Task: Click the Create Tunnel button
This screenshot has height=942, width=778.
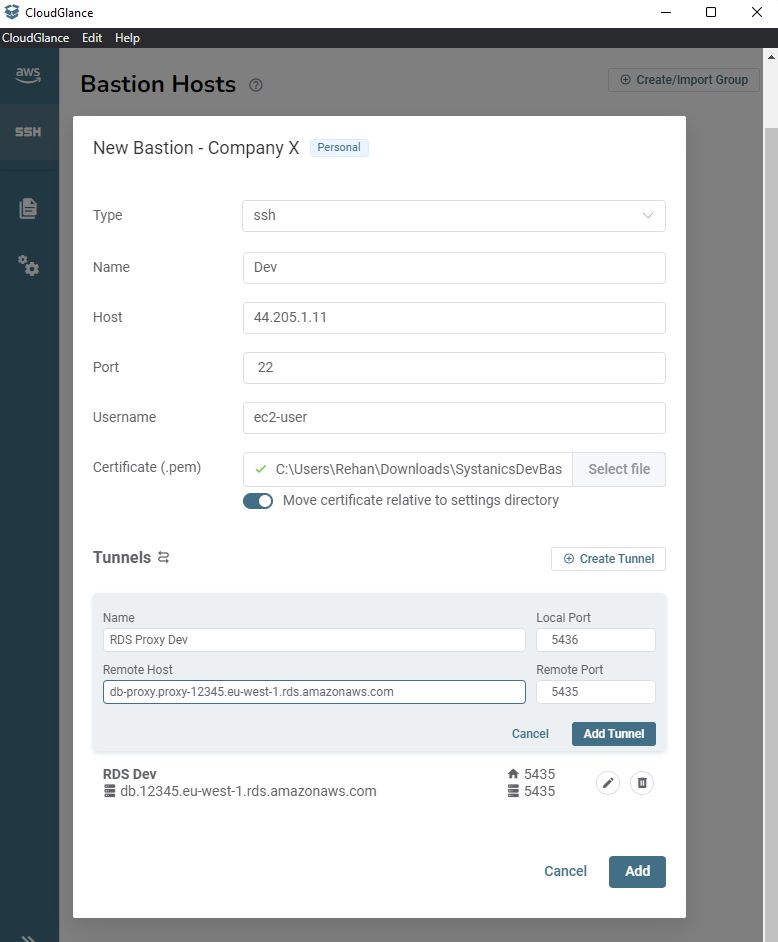Action: 608,559
